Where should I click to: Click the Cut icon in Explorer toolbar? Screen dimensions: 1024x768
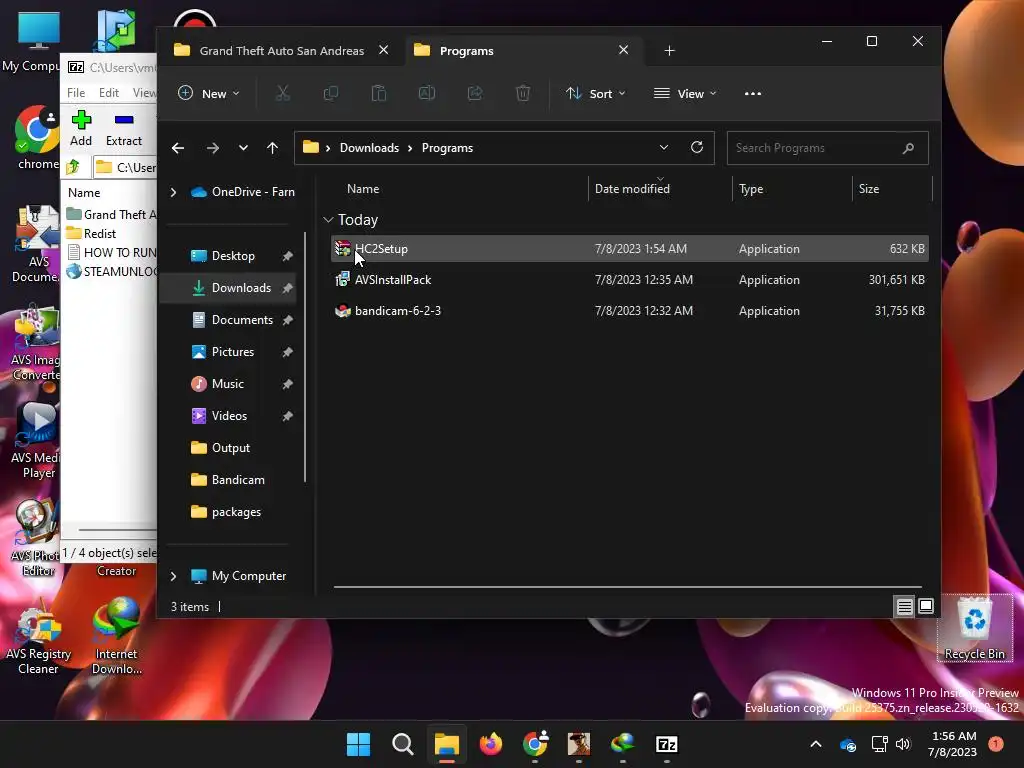click(283, 93)
